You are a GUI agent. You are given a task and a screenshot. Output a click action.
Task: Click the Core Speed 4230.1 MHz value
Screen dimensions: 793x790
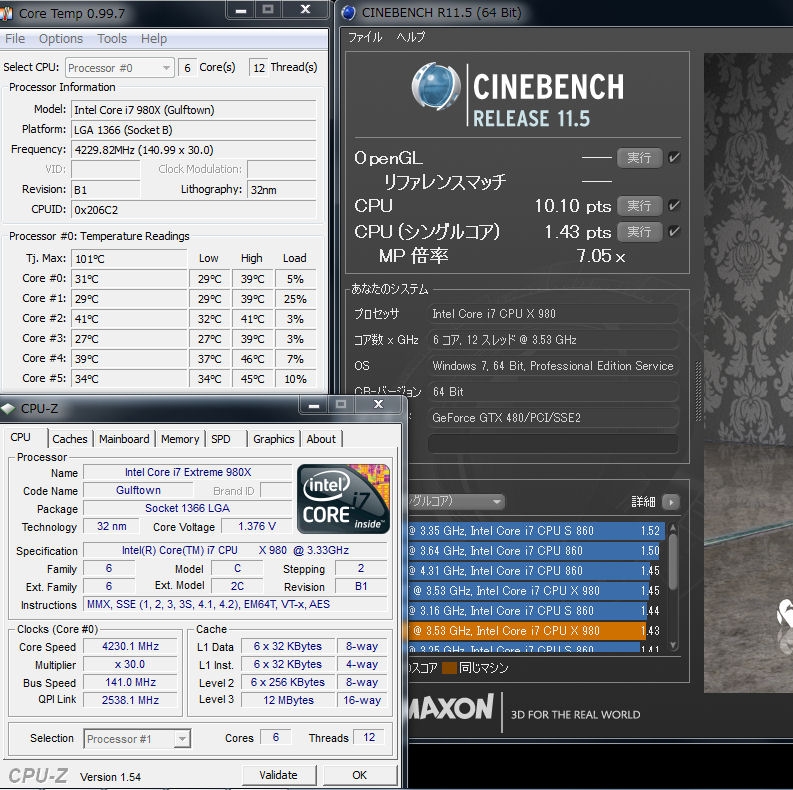130,646
